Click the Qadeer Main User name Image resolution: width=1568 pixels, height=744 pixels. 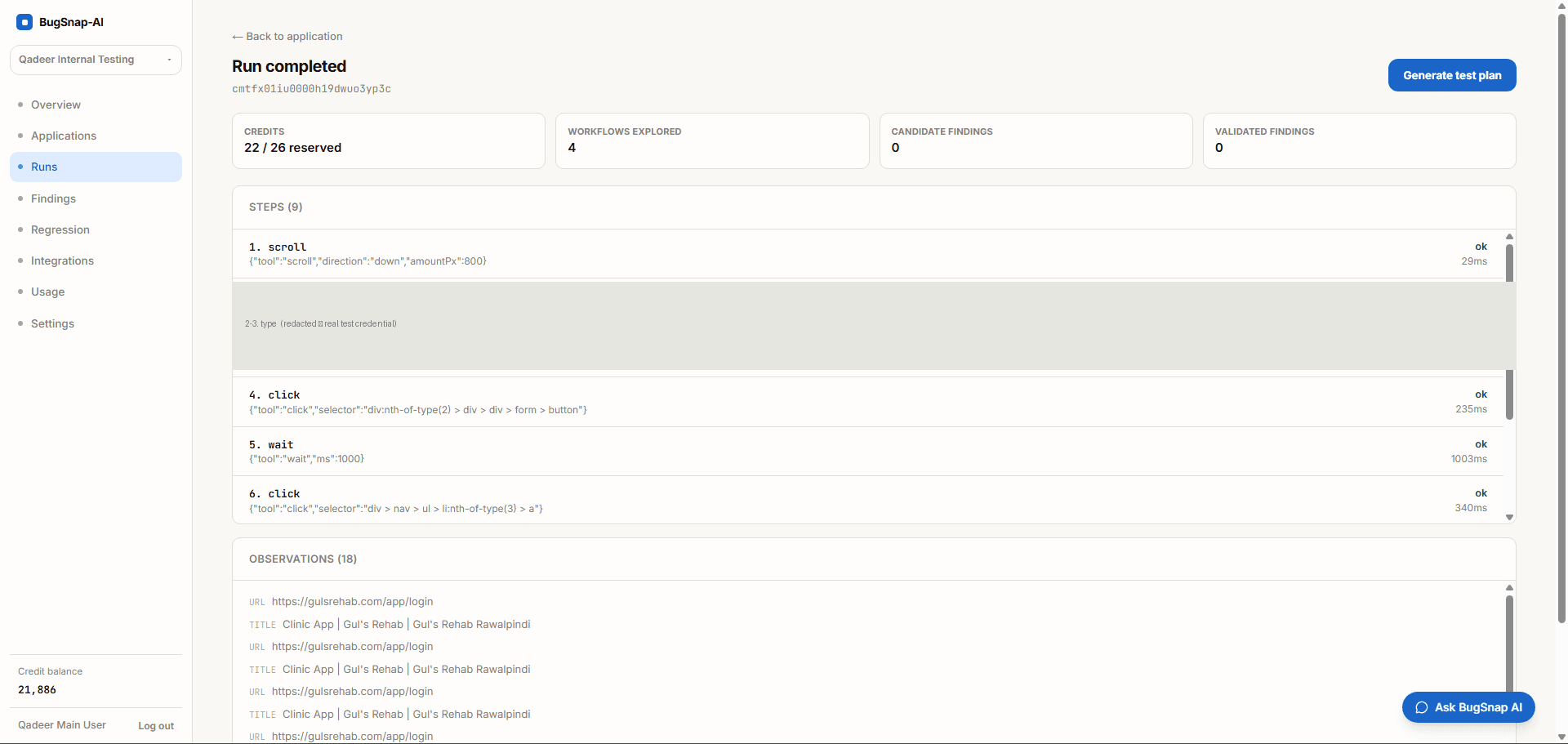pyautogui.click(x=62, y=725)
